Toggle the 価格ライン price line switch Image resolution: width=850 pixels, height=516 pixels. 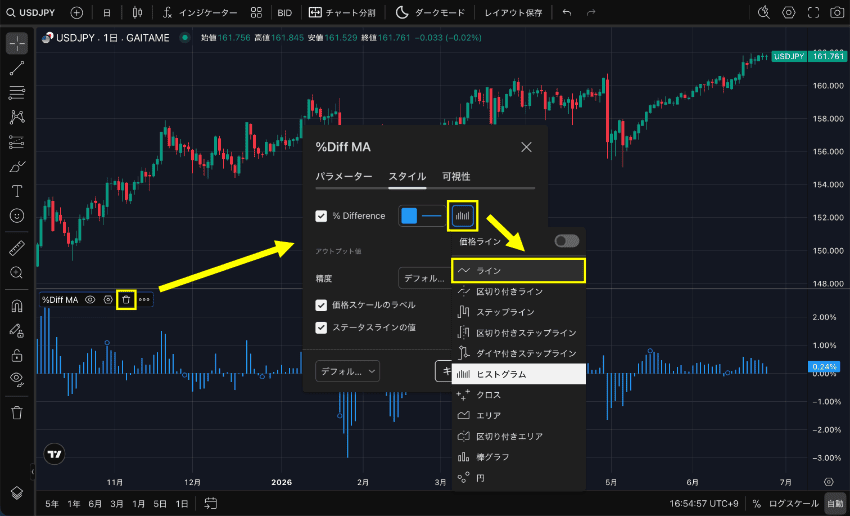[566, 241]
